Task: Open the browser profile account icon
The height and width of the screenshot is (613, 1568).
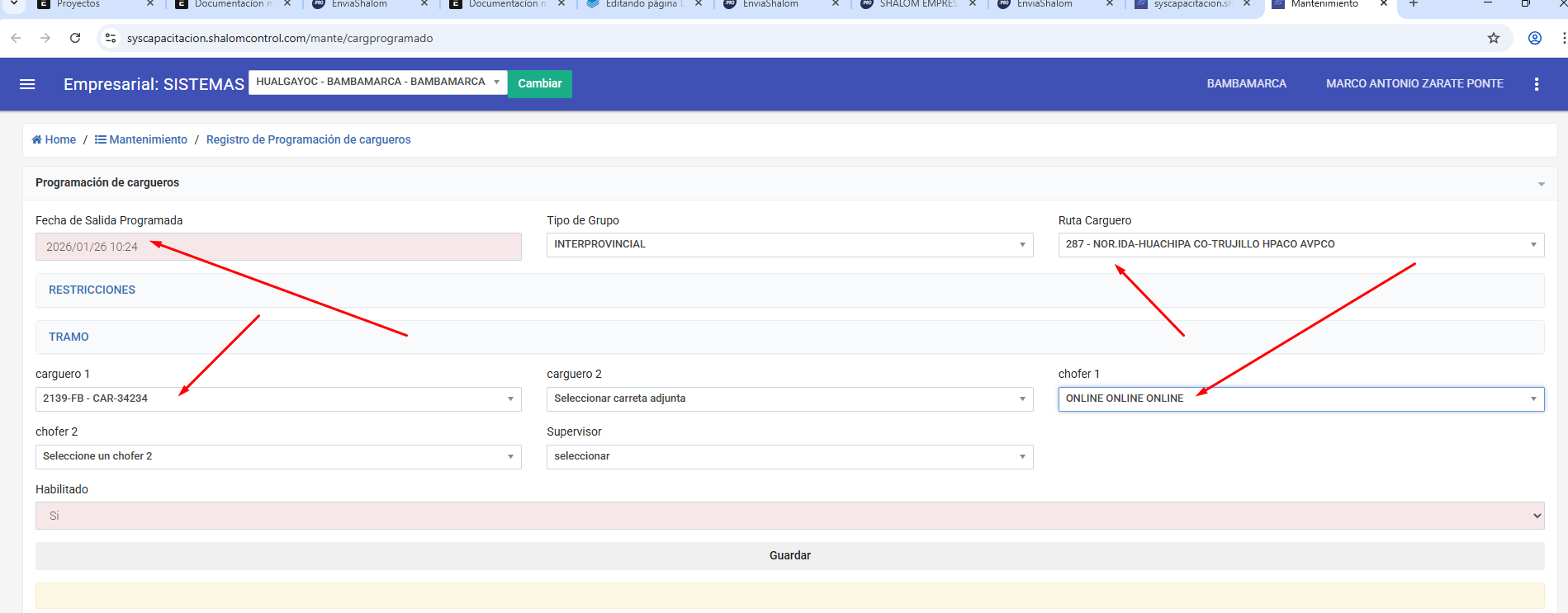Action: click(1534, 38)
